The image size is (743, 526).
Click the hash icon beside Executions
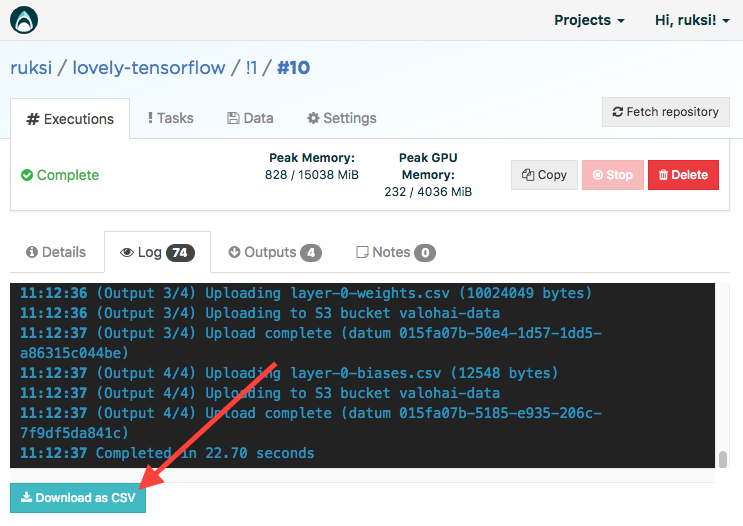[x=33, y=119]
